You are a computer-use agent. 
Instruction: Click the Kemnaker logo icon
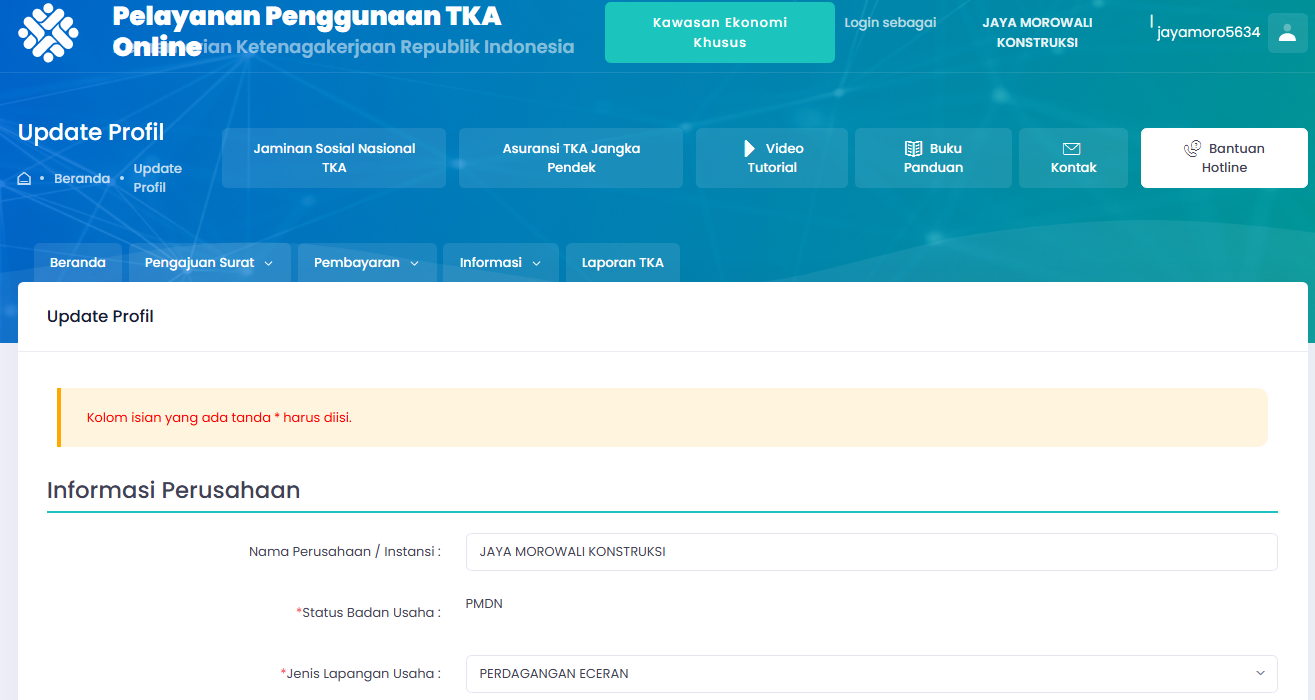click(48, 32)
